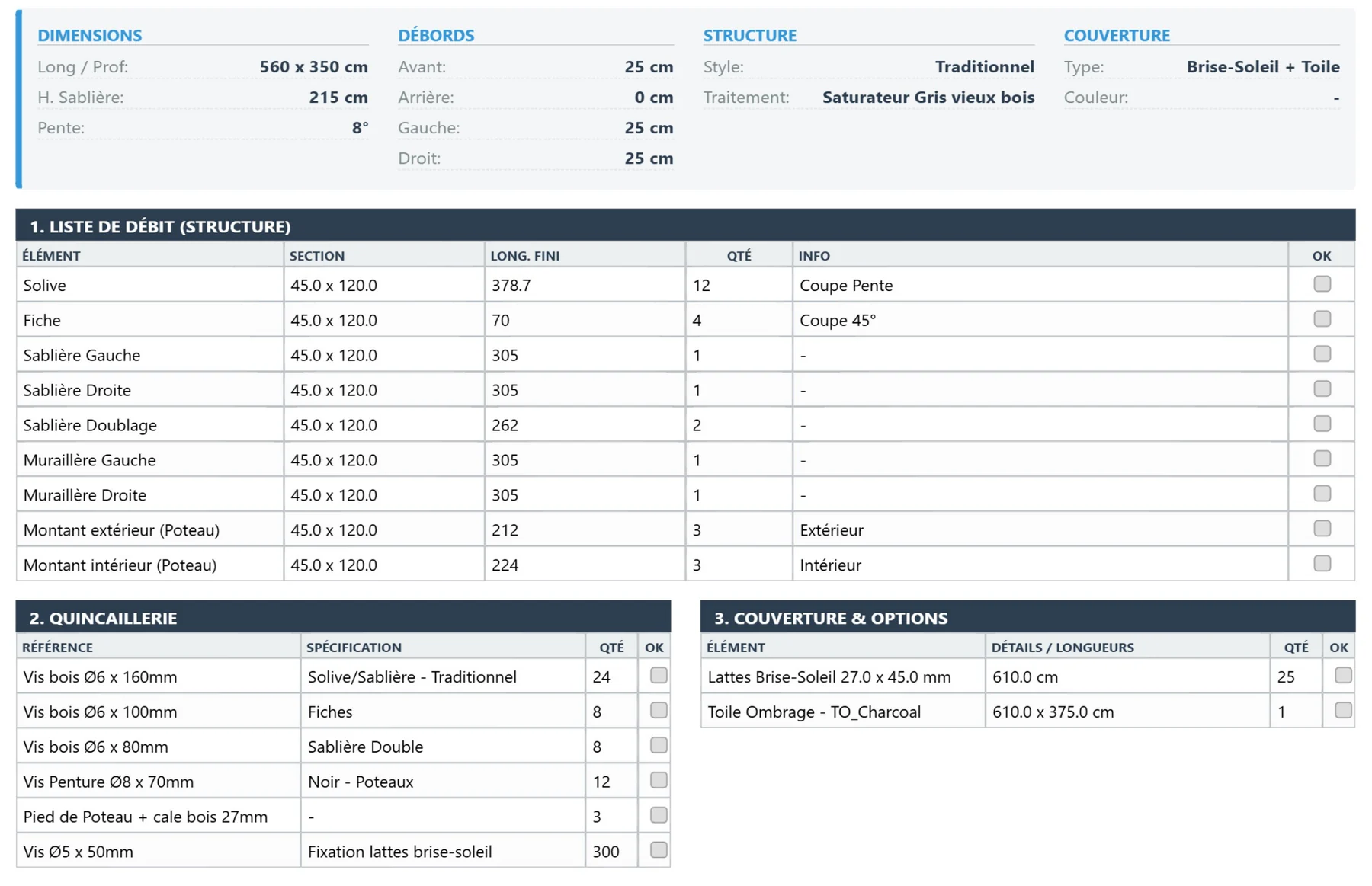Tick the Fiche row checkbox

click(1322, 319)
